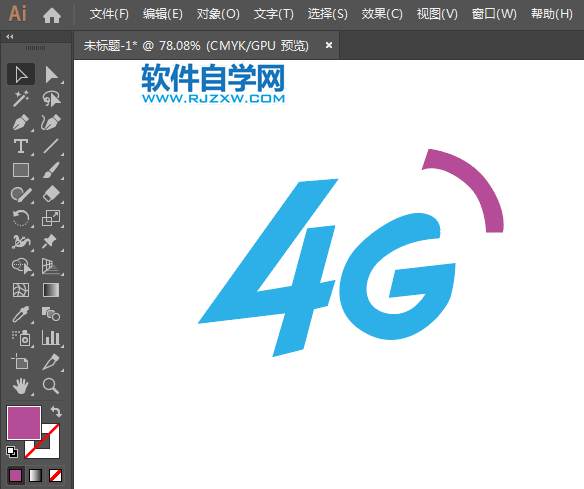Close the 未标题-1 document tab
Screen dimensions: 584x489
coord(329,45)
